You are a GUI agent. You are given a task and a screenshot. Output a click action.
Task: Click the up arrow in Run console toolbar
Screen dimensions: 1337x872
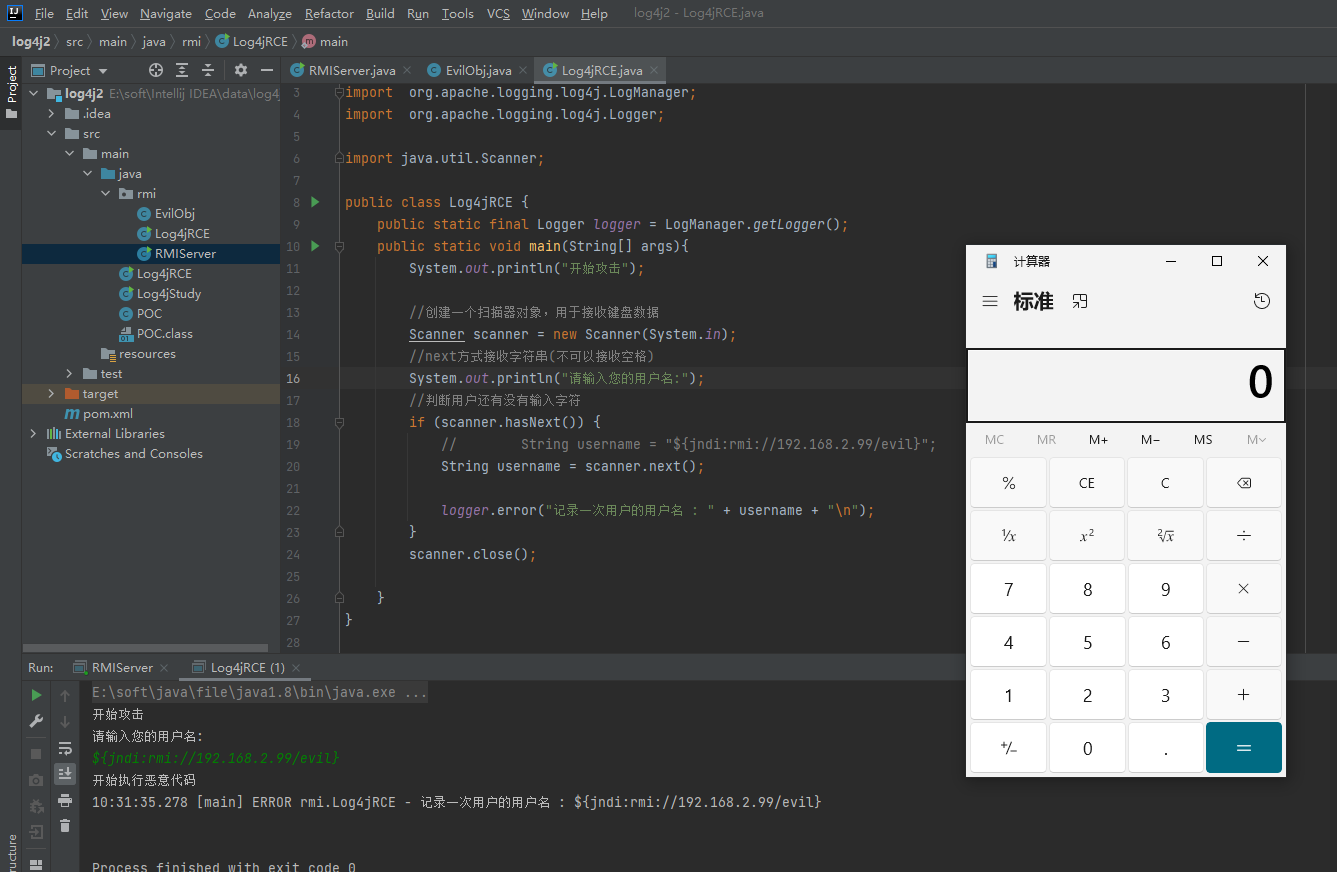tap(65, 695)
